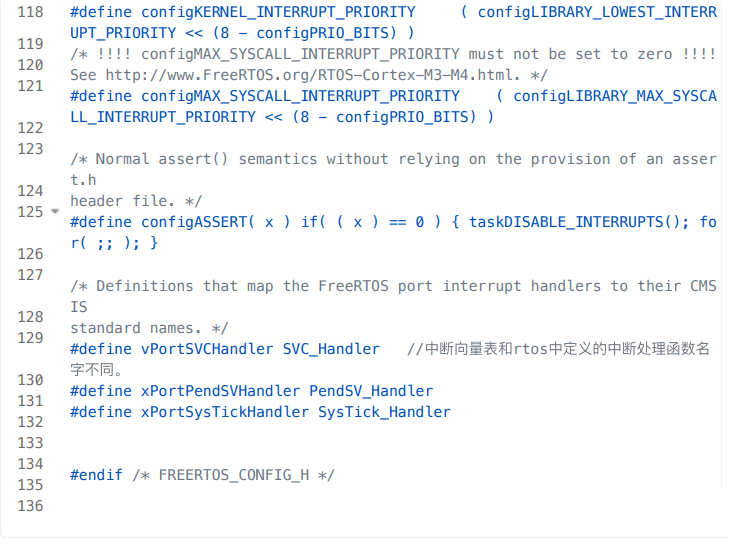Click the #endif directive
This screenshot has height=546, width=730.
pyautogui.click(x=96, y=475)
